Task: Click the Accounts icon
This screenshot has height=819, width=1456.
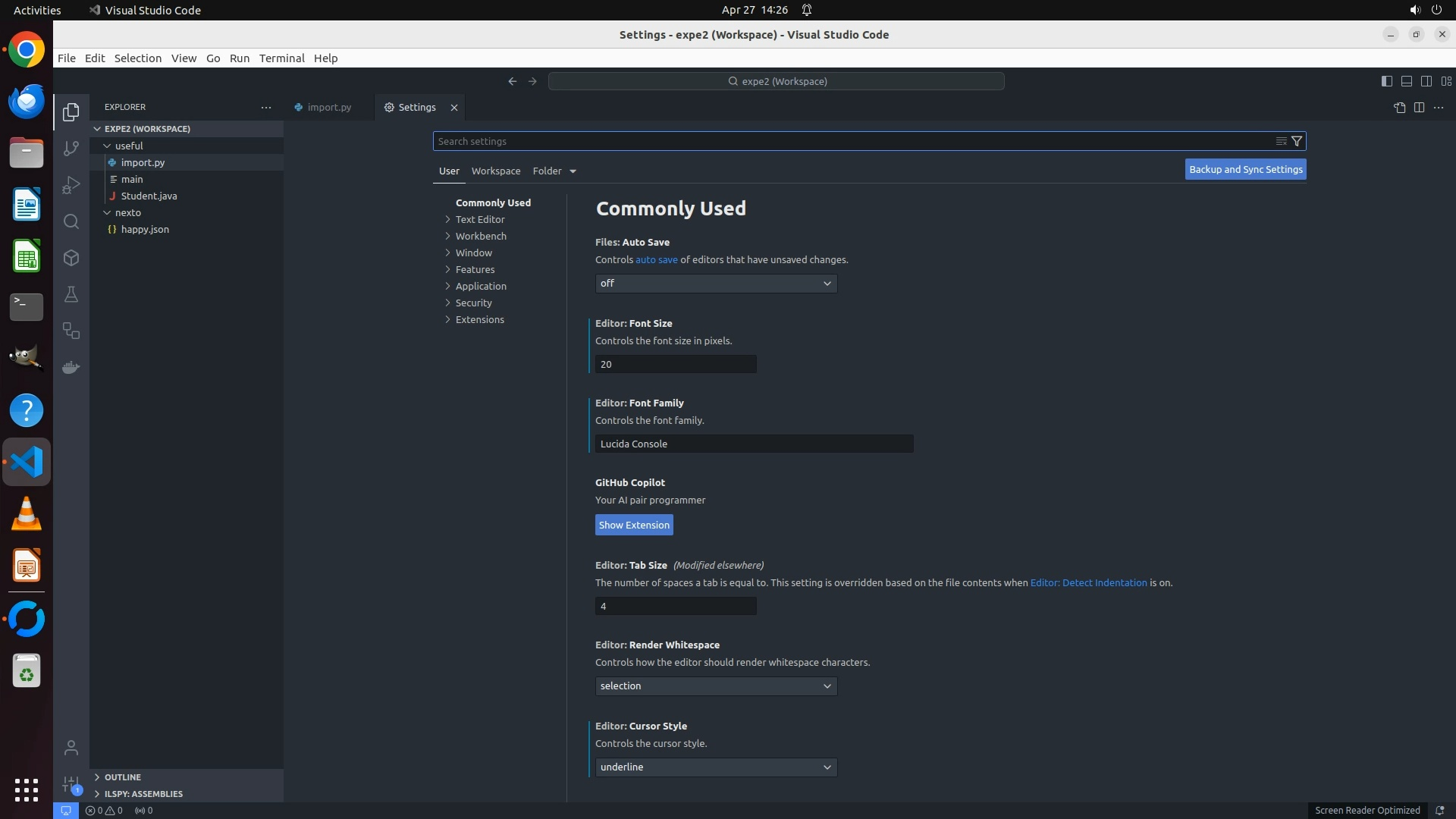Action: (x=71, y=748)
